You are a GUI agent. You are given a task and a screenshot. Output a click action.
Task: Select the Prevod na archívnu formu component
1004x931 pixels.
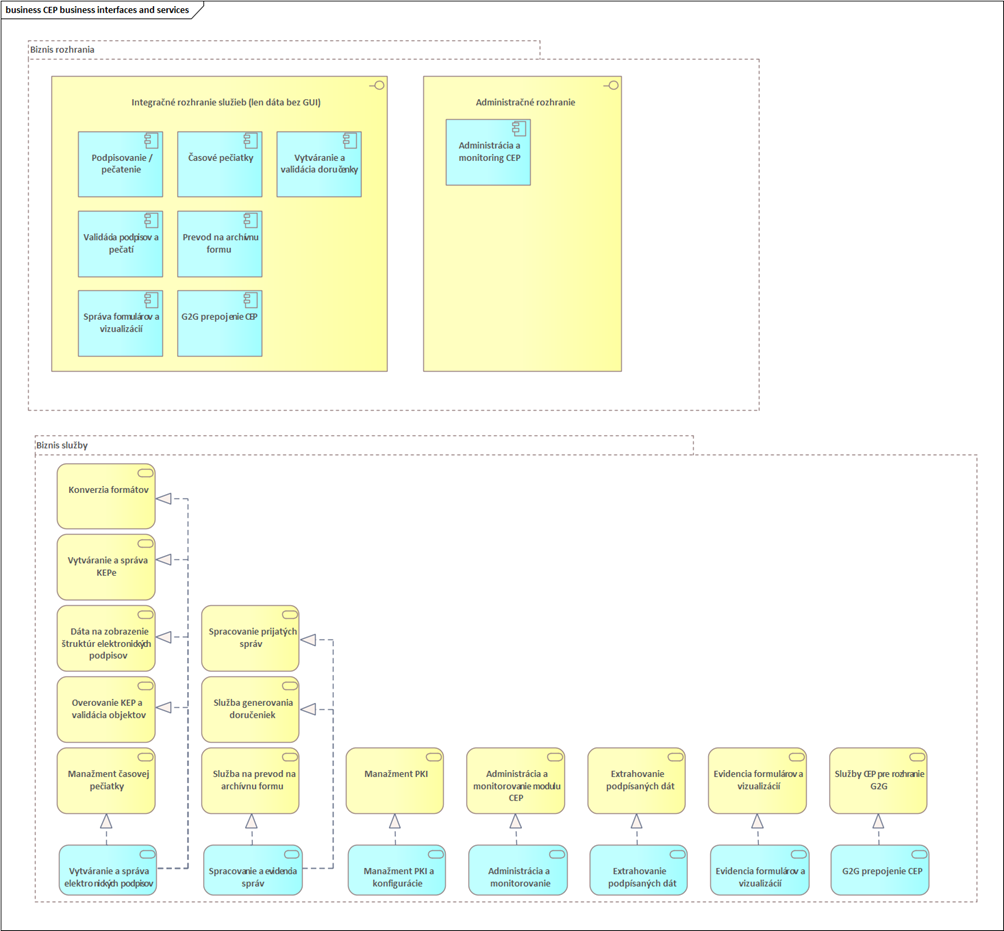point(220,243)
